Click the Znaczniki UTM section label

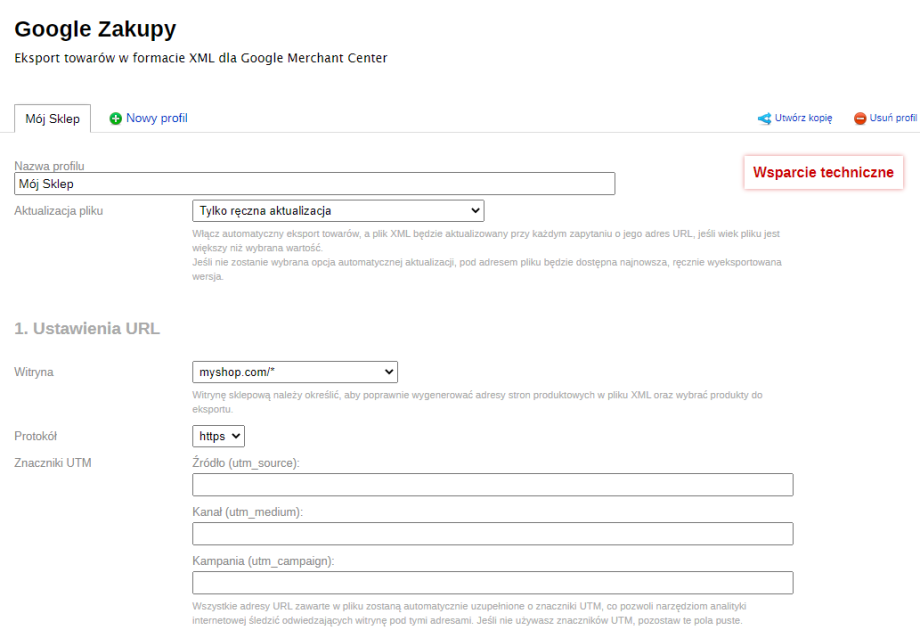55,462
